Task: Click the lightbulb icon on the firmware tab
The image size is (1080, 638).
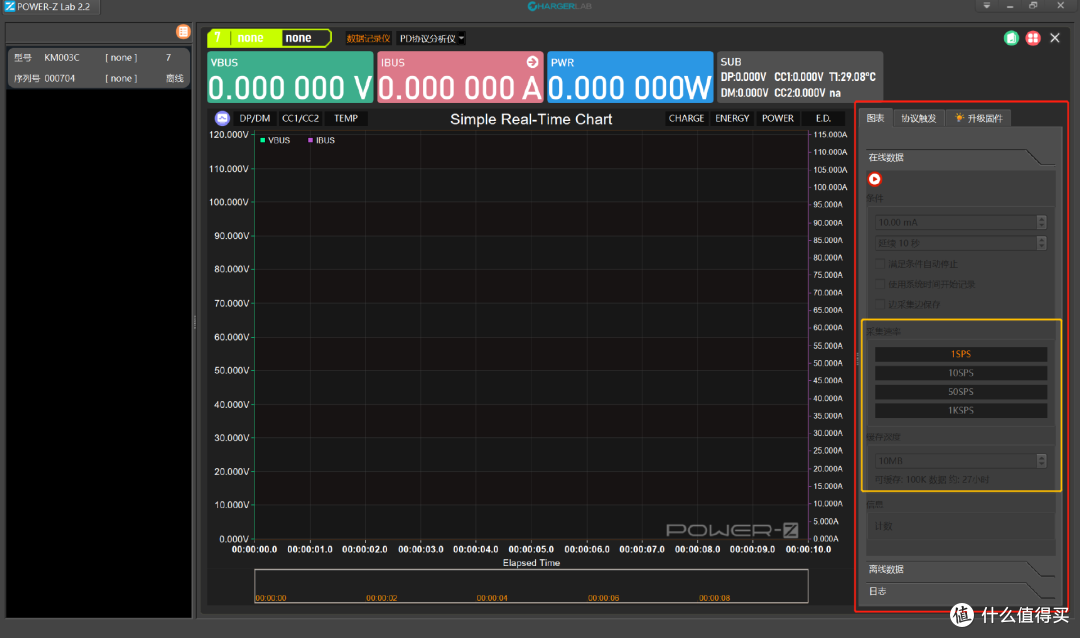Action: (x=959, y=118)
